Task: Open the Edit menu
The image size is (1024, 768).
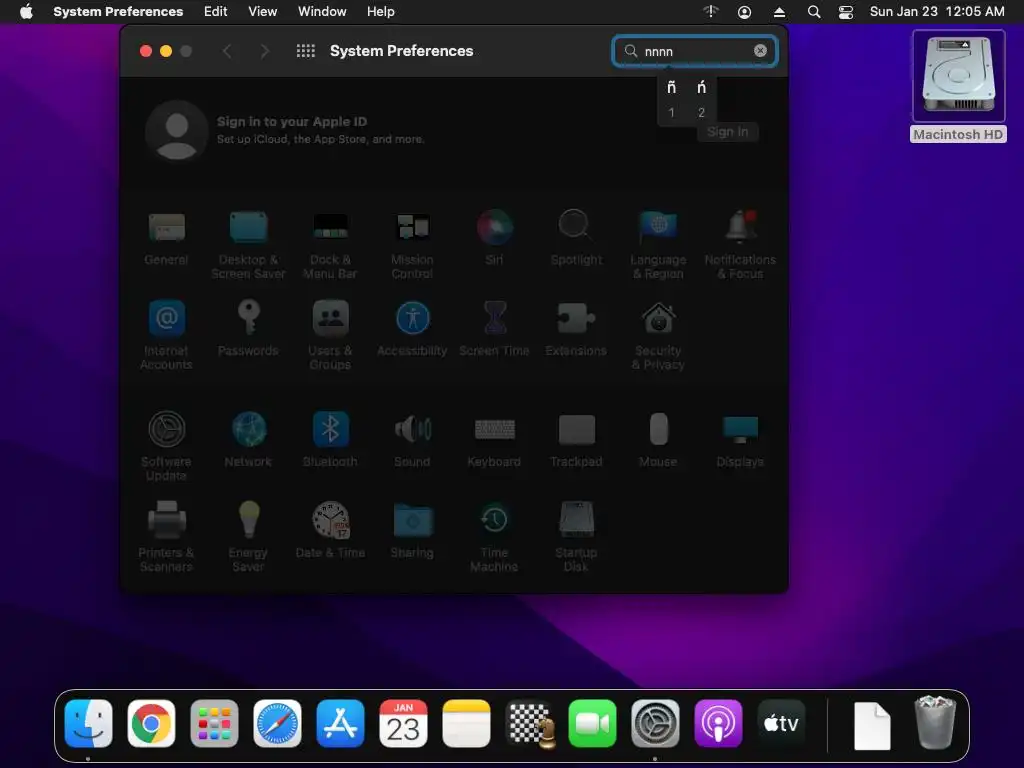Action: tap(216, 12)
